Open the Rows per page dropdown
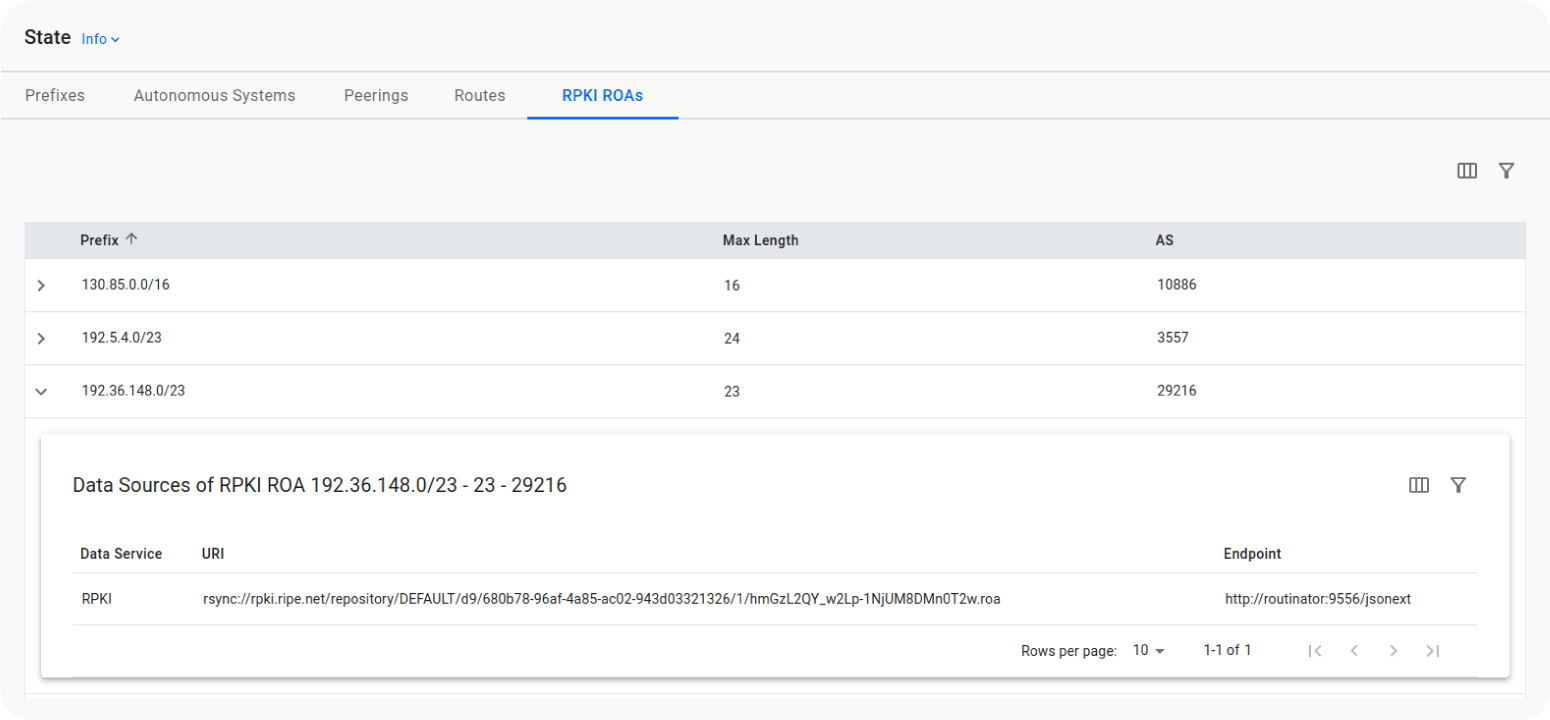Screen dimensions: 1550x720 click(1149, 651)
